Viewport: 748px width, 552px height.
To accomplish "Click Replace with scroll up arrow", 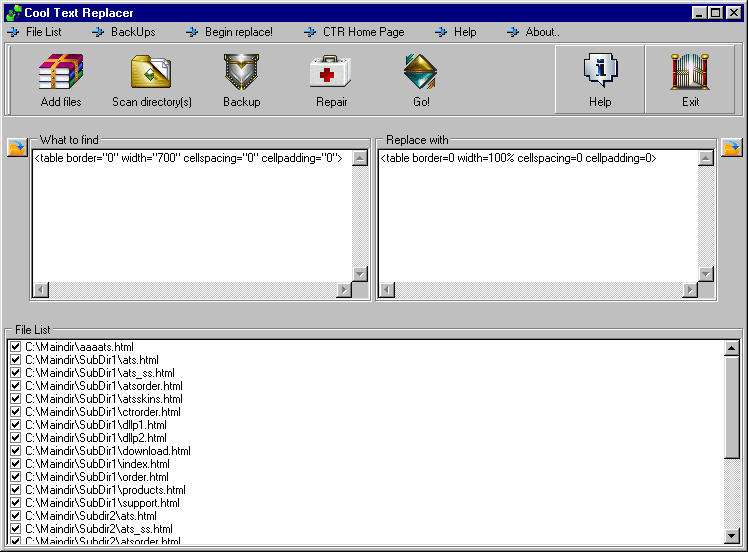I will click(706, 158).
